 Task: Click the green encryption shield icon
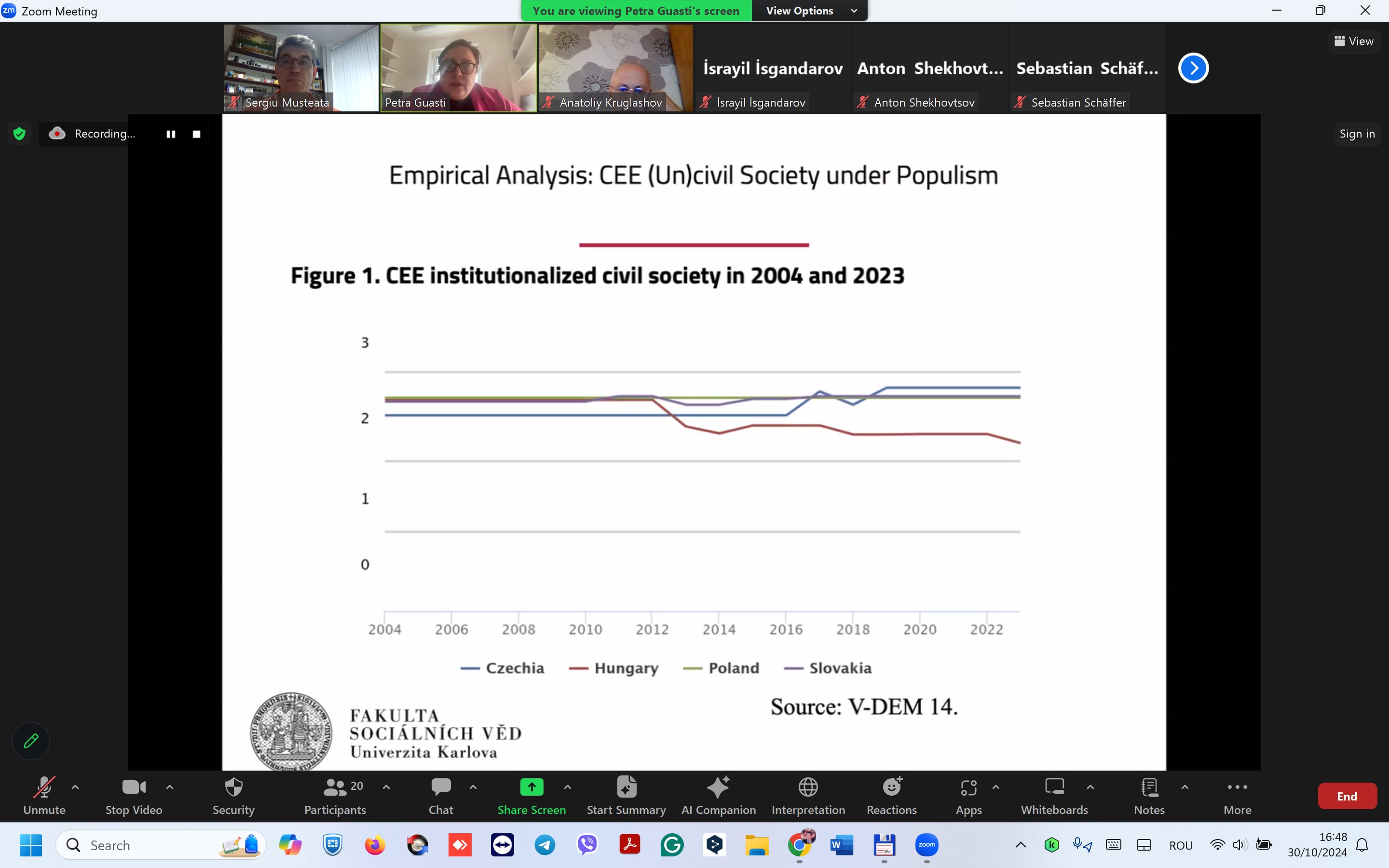click(19, 134)
